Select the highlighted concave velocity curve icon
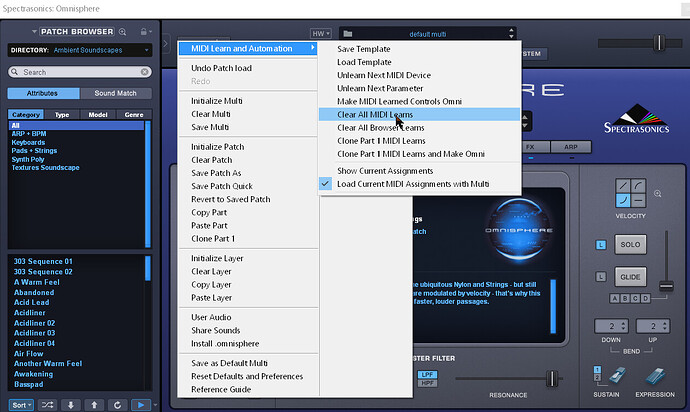The height and width of the screenshot is (412, 690). pos(622,200)
